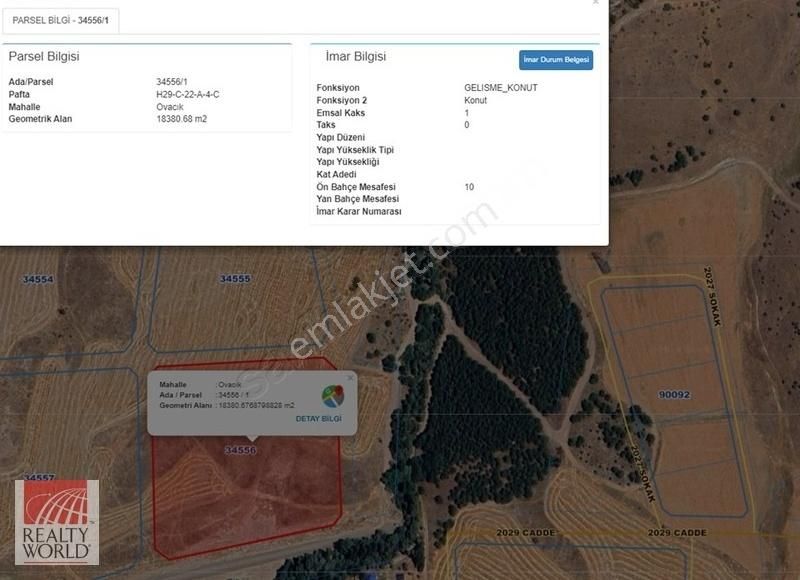This screenshot has width=800, height=580.
Task: Select parcel 34555 on the map
Action: click(x=235, y=279)
